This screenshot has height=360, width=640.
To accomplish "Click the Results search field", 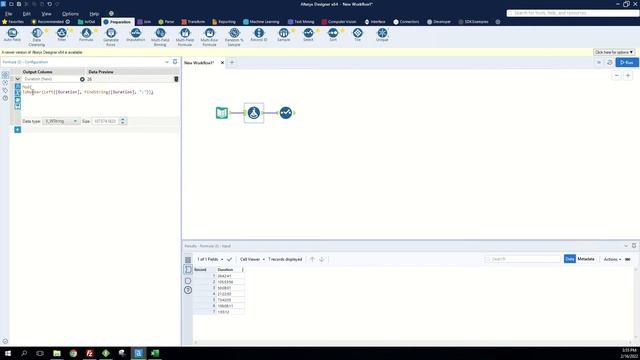I will pos(522,259).
